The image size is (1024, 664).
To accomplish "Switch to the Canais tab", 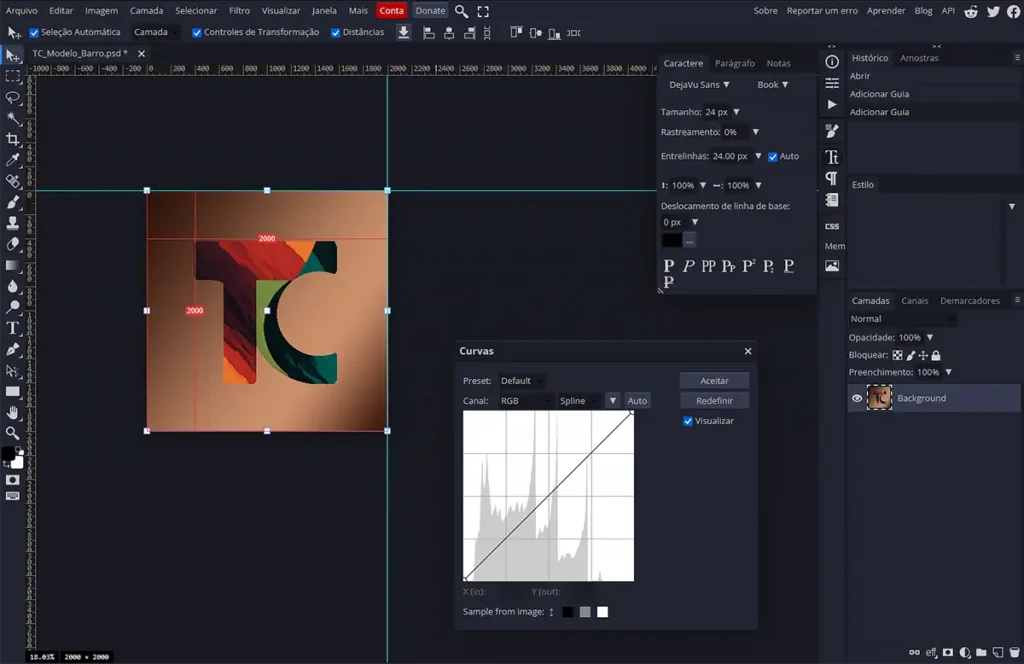I will pos(914,301).
